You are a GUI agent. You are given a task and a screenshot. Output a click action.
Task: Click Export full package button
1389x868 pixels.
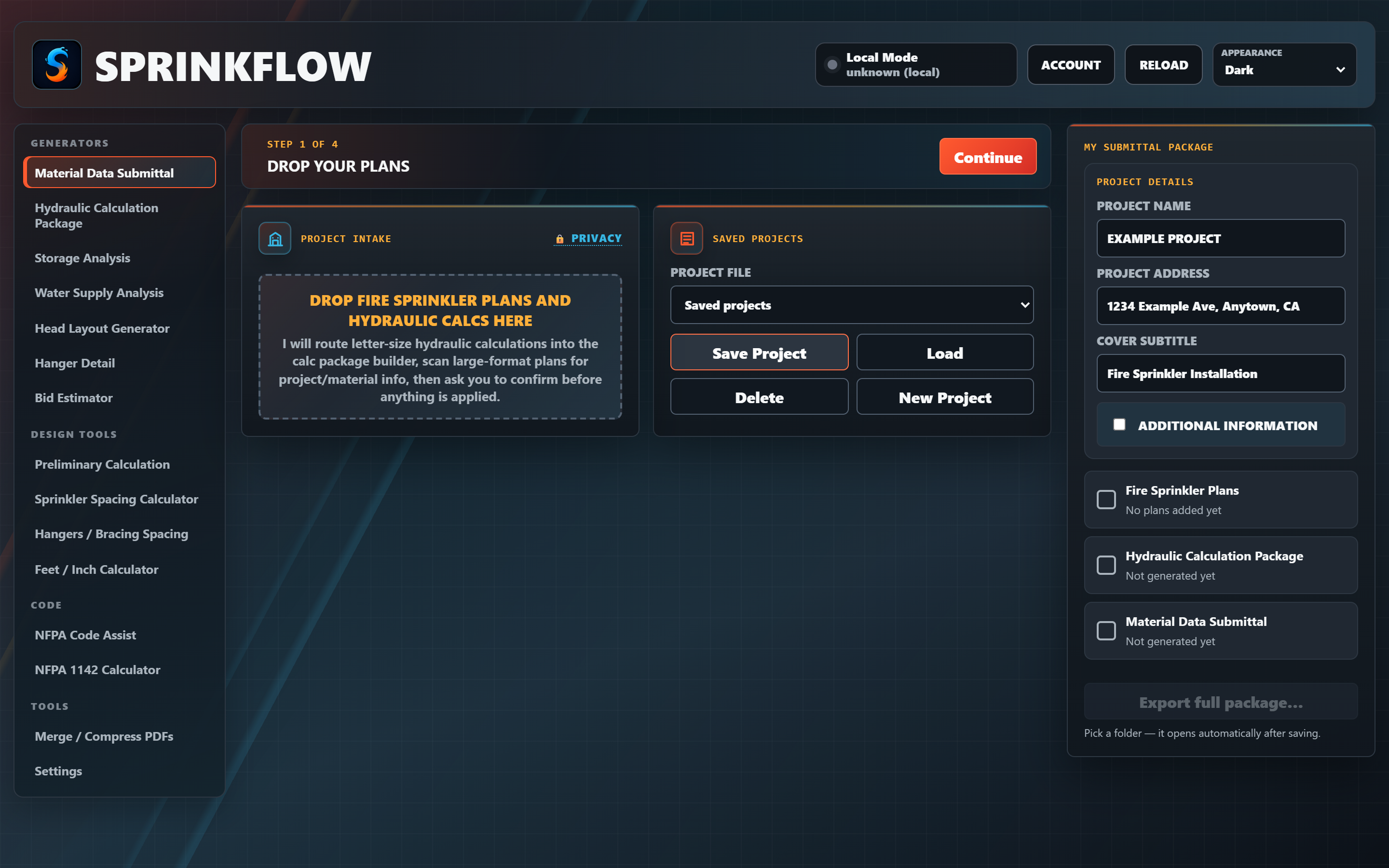tap(1221, 702)
